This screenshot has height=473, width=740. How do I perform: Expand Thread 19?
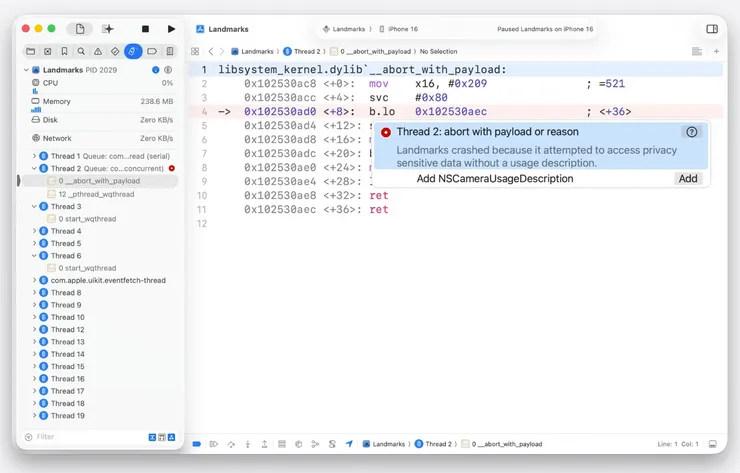click(x=34, y=415)
